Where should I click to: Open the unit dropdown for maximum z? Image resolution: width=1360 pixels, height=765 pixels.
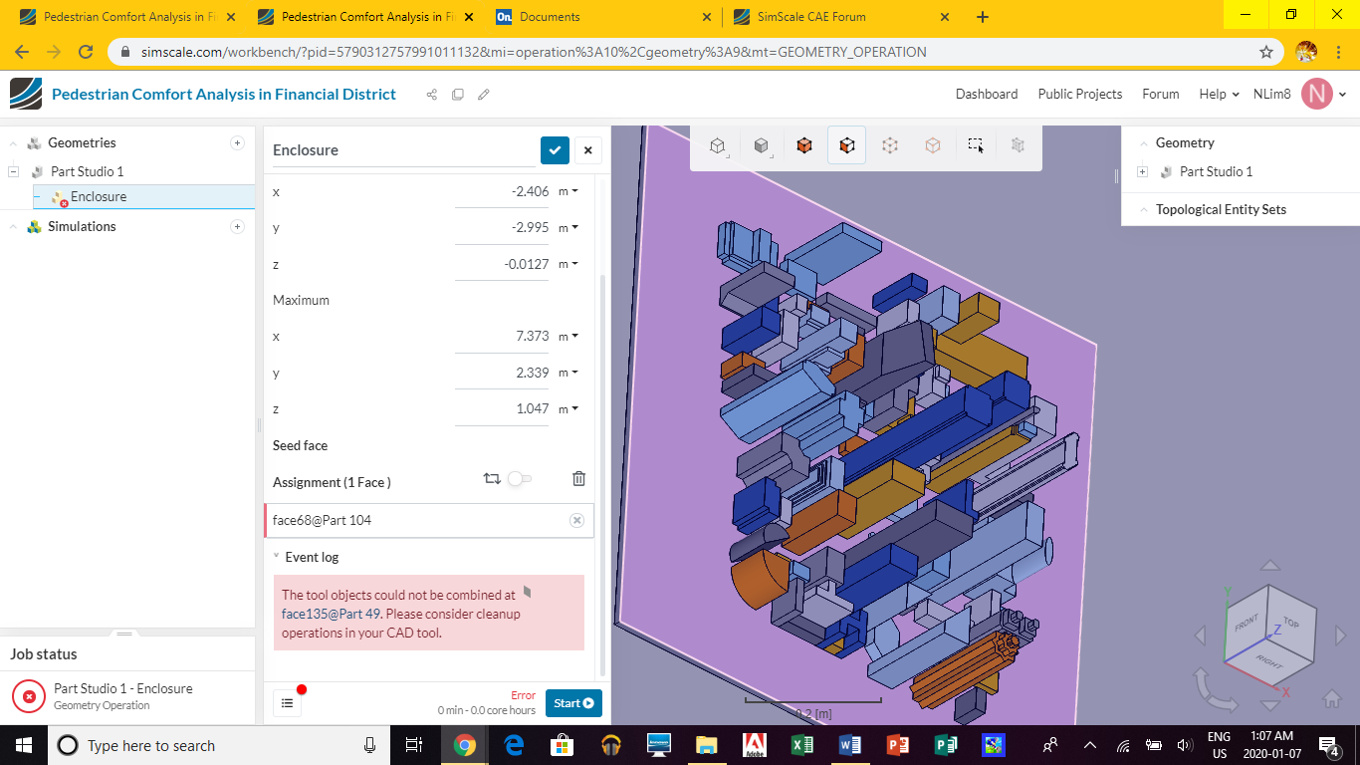click(x=569, y=409)
